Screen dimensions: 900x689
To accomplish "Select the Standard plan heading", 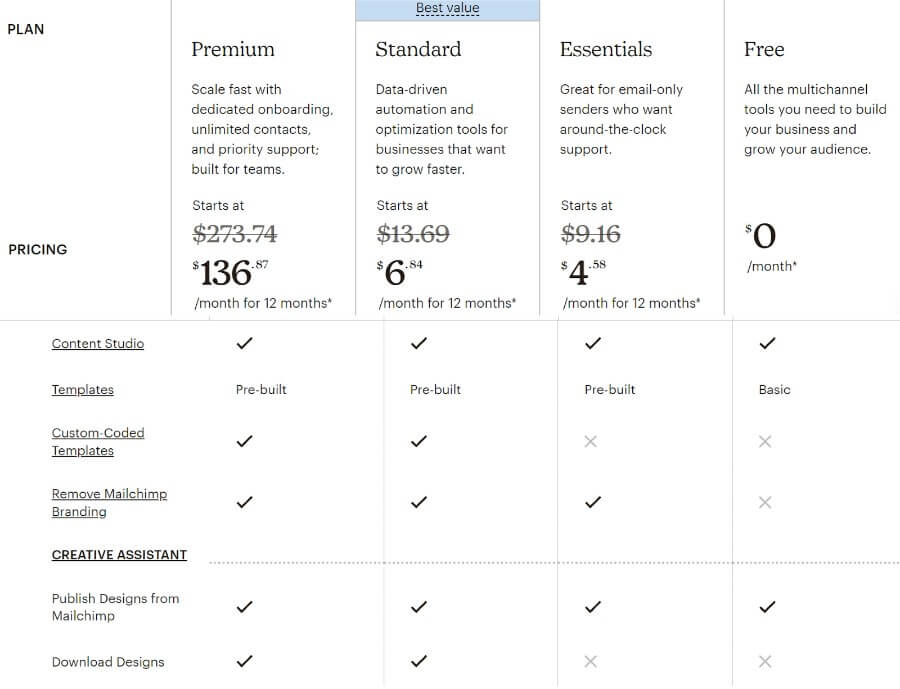I will 418,49.
